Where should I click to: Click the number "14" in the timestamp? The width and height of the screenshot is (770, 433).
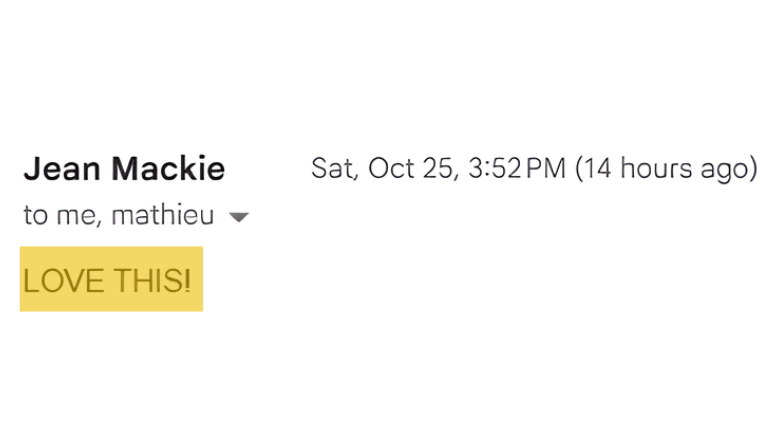coord(600,168)
